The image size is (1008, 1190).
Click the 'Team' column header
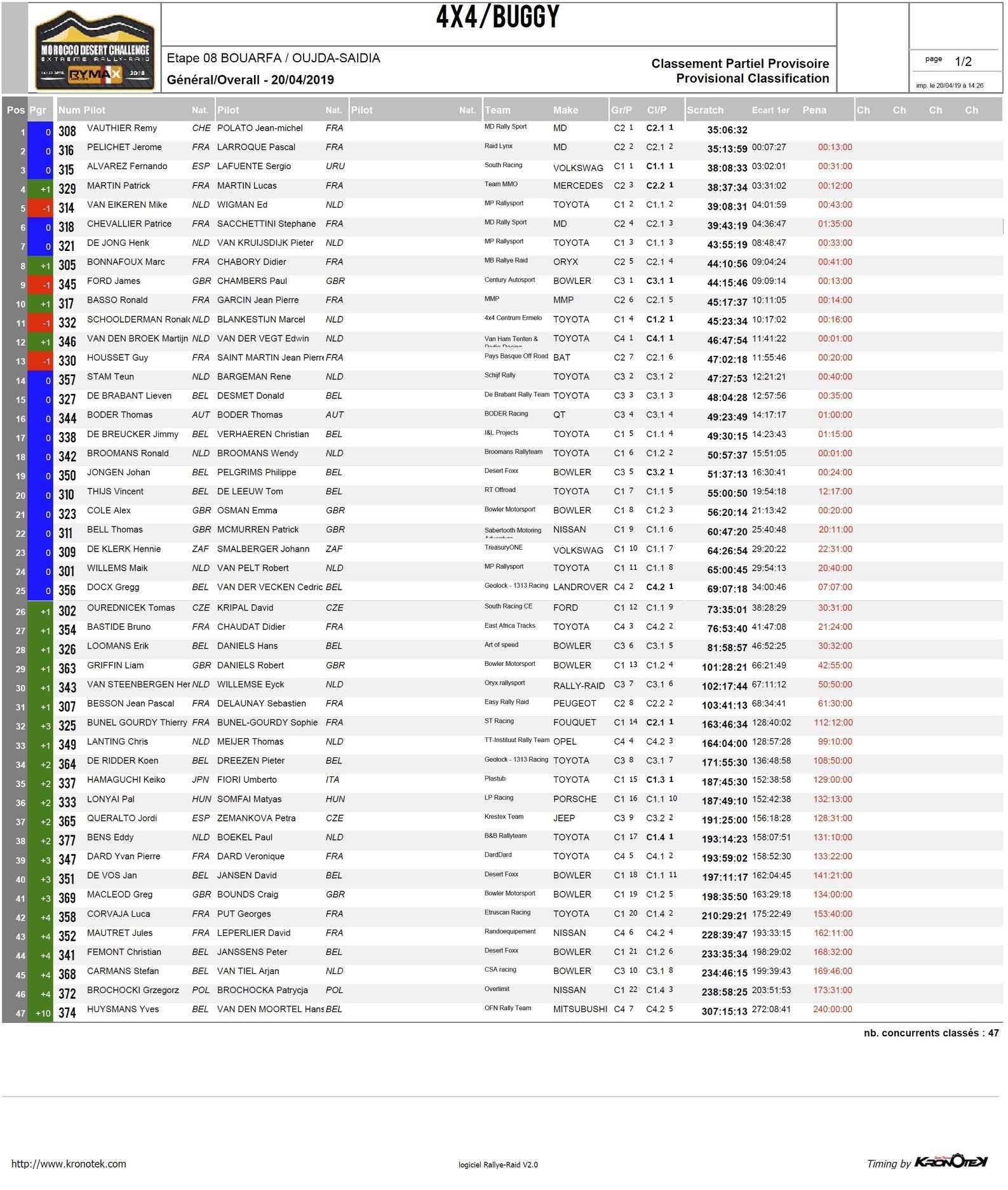pos(497,110)
